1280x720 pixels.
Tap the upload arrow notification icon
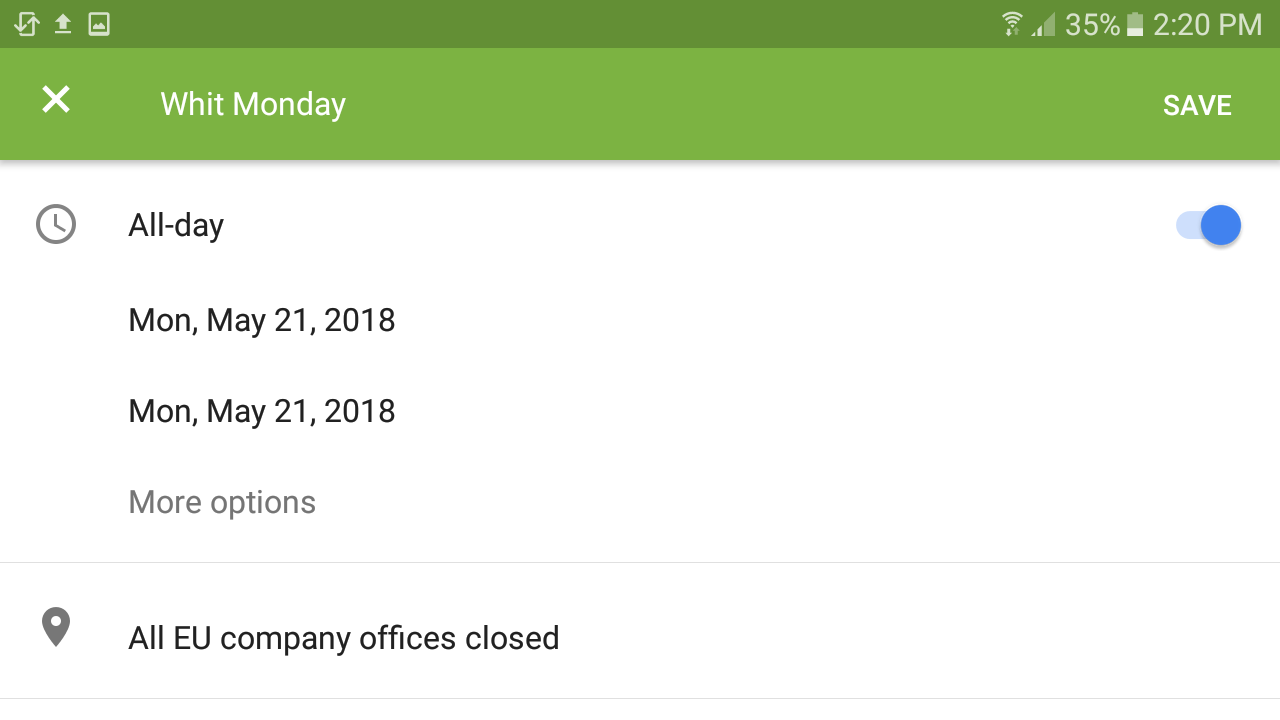point(63,24)
